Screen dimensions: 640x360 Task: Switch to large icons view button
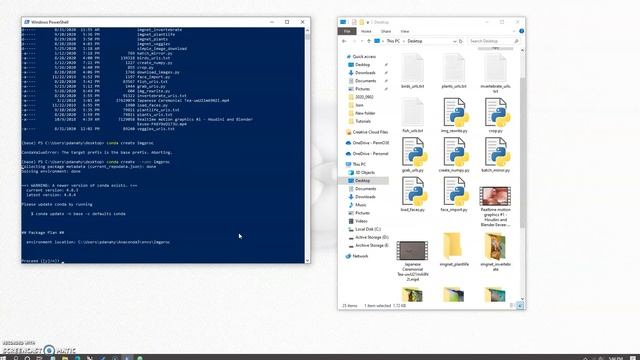tap(520, 305)
